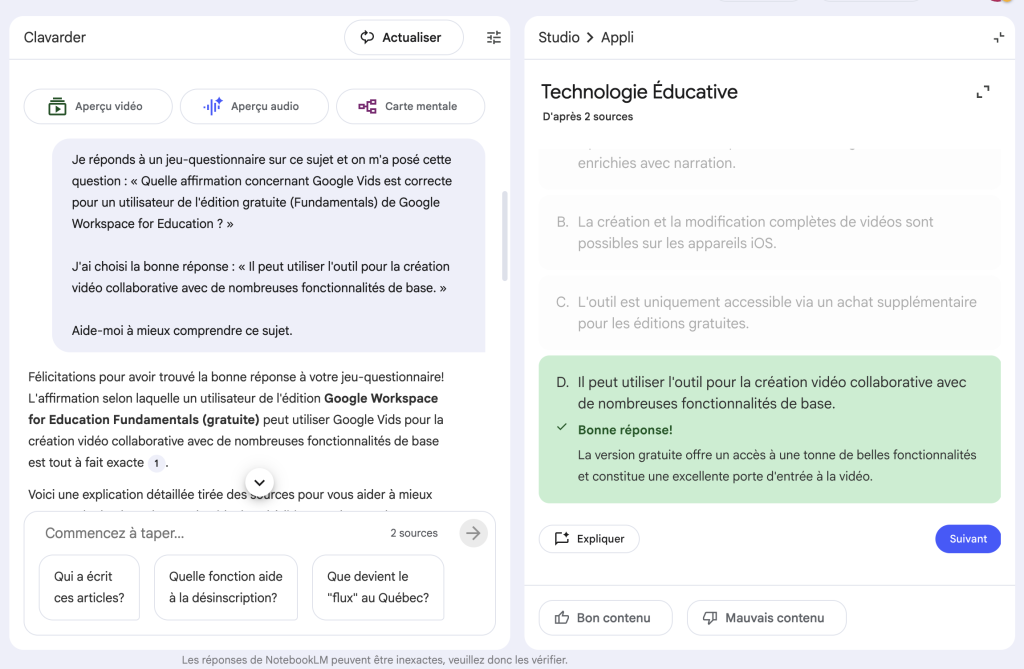1024x669 pixels.
Task: Collapse the Studio panel icon
Action: (x=998, y=38)
